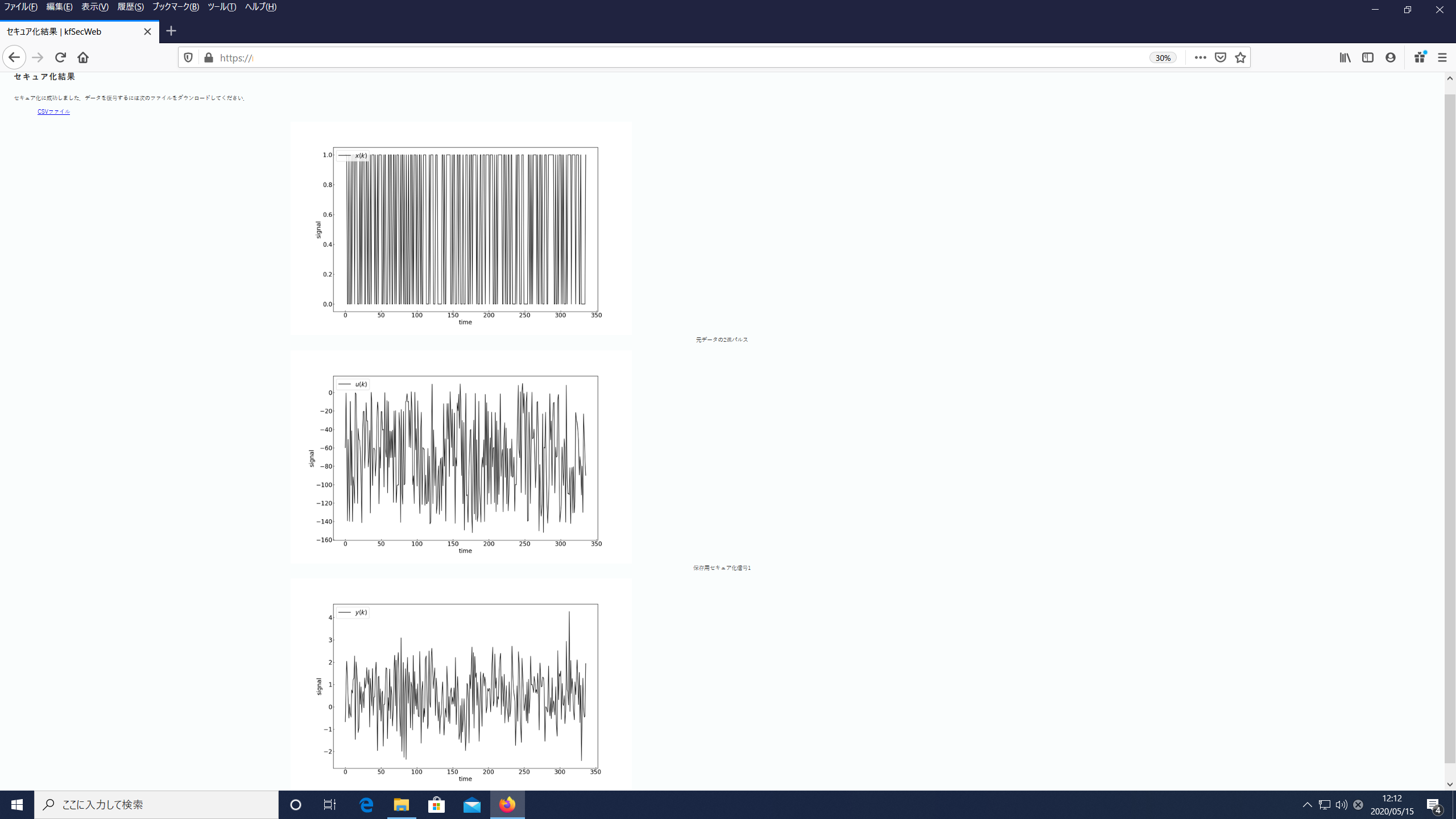This screenshot has width=1456, height=819.
Task: Open the Library icon in toolbar
Action: pos(1345,57)
